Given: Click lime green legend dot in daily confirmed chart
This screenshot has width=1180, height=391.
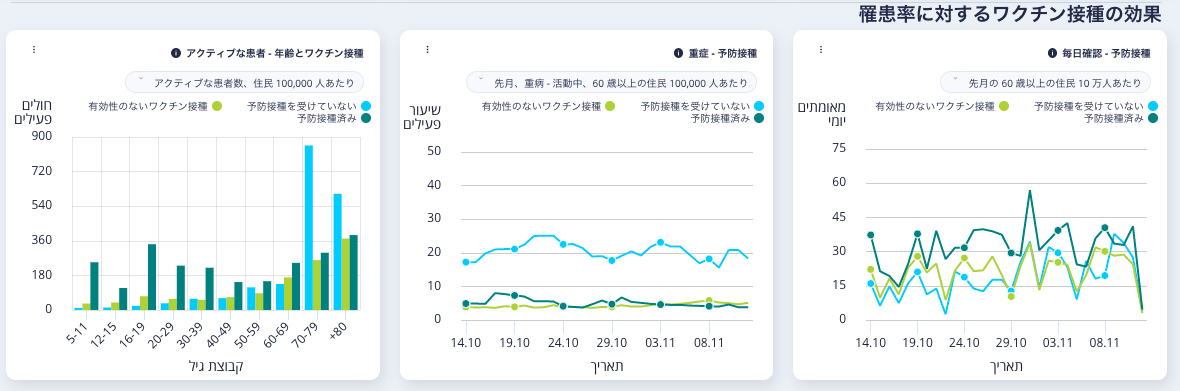Looking at the screenshot, I should [1004, 107].
